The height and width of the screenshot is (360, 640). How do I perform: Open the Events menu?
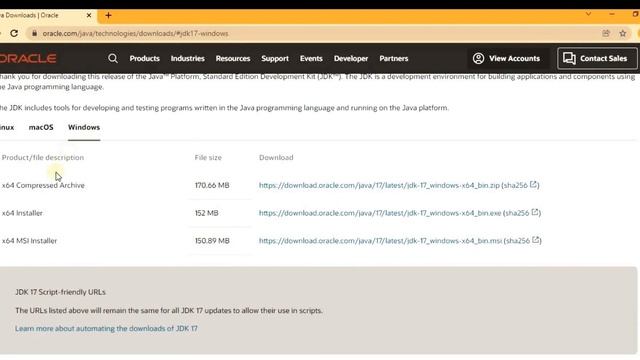(311, 58)
